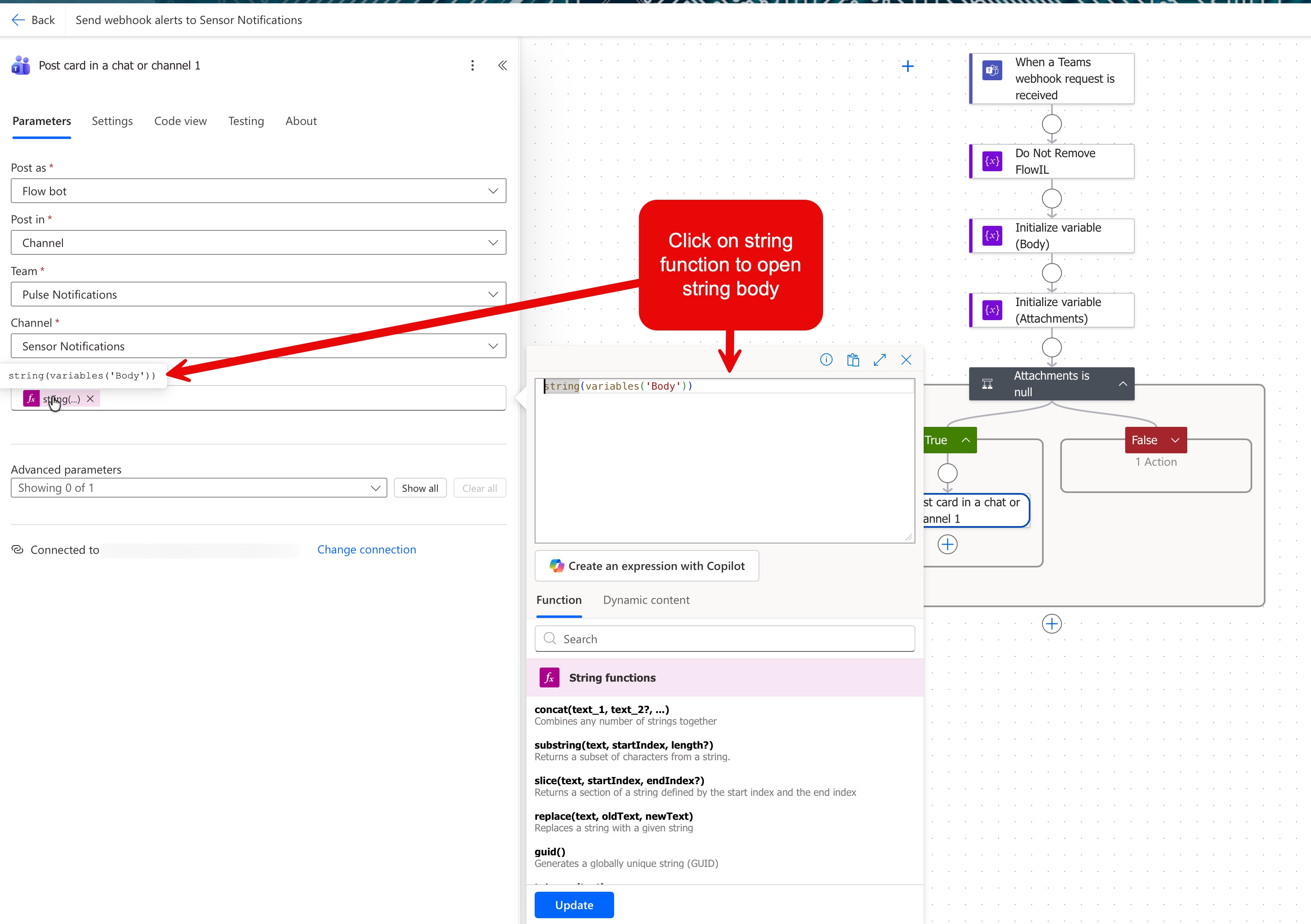Open the Testing tab
This screenshot has width=1311, height=924.
tap(246, 121)
